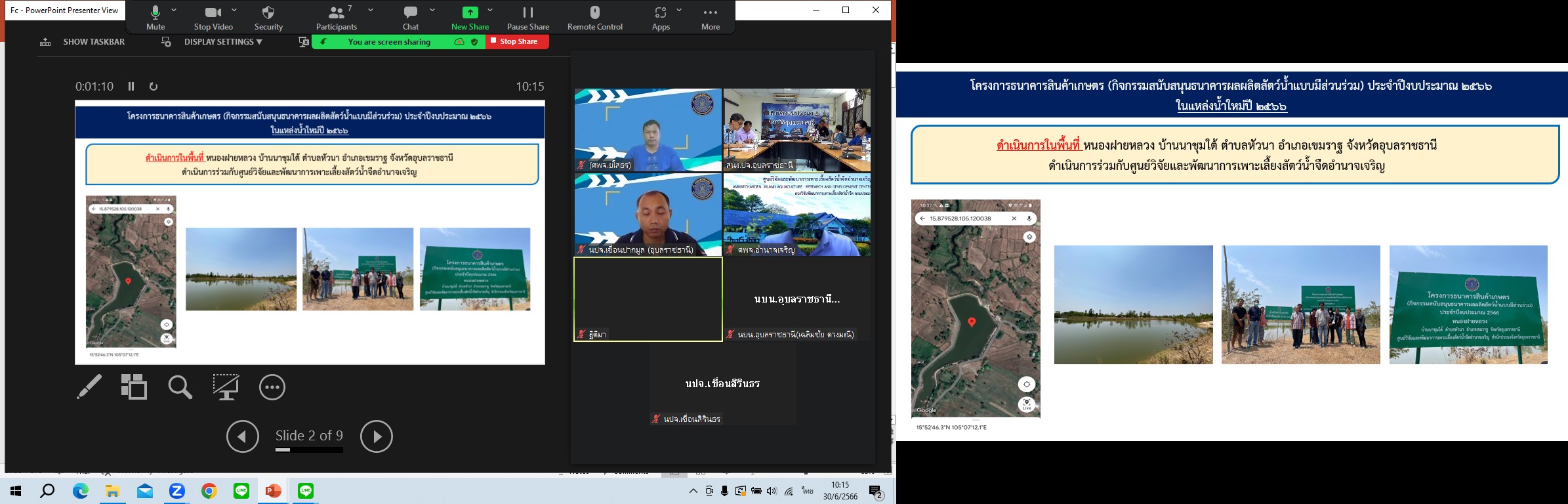Pause the presentation timer
This screenshot has width=1568, height=504.
tap(131, 87)
